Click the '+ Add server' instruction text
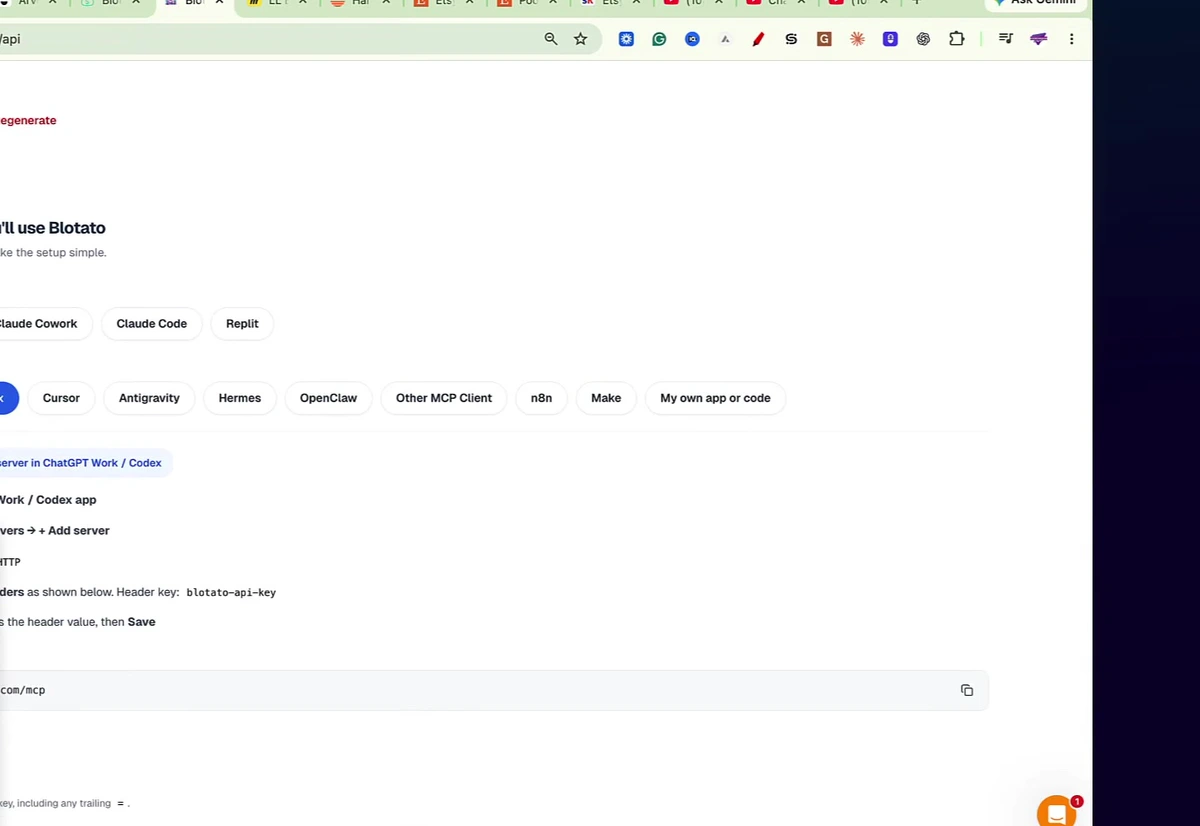The width and height of the screenshot is (1200, 826). point(74,531)
